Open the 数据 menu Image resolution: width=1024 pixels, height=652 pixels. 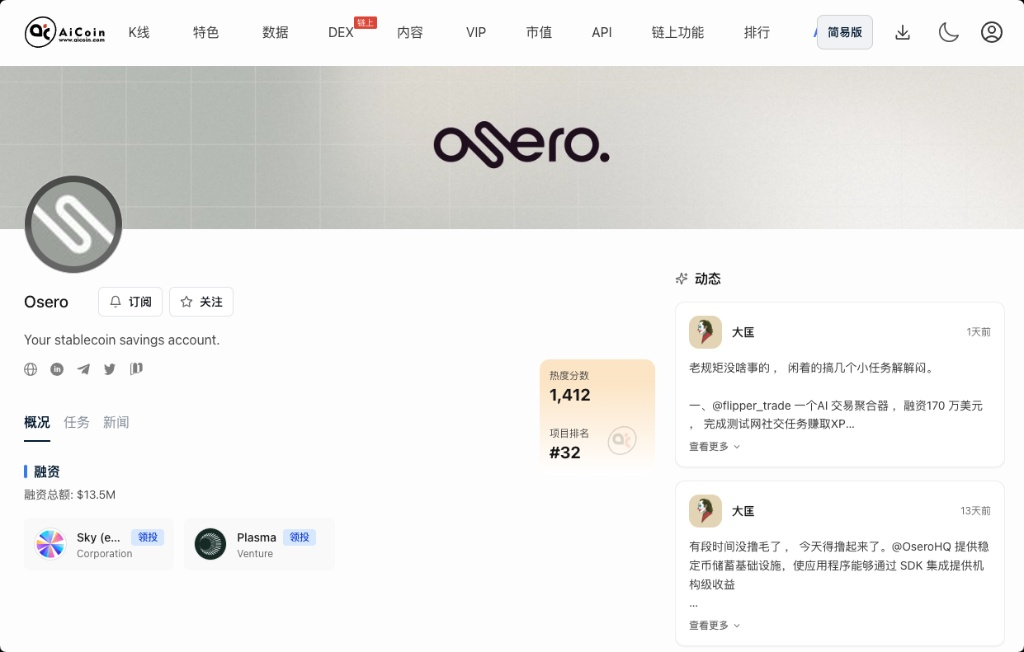click(275, 32)
